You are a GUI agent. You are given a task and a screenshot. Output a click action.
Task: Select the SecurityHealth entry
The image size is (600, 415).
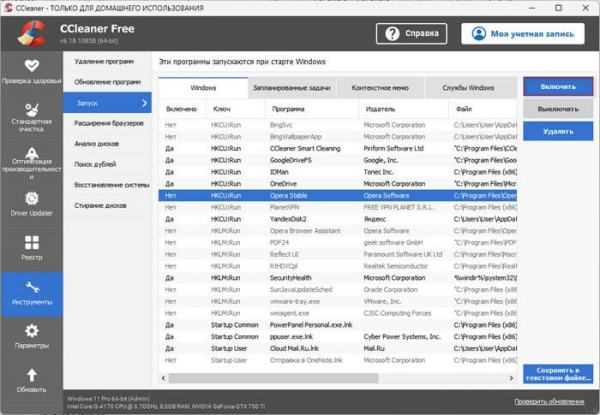(x=338, y=278)
